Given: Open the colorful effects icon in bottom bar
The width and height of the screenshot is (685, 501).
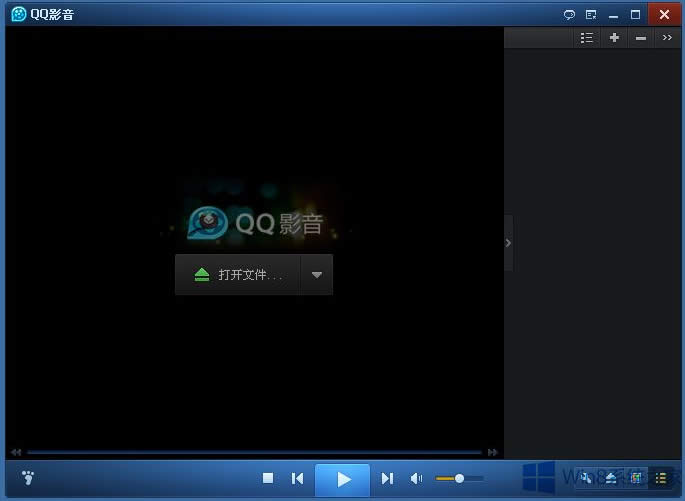Looking at the screenshot, I should (x=636, y=479).
